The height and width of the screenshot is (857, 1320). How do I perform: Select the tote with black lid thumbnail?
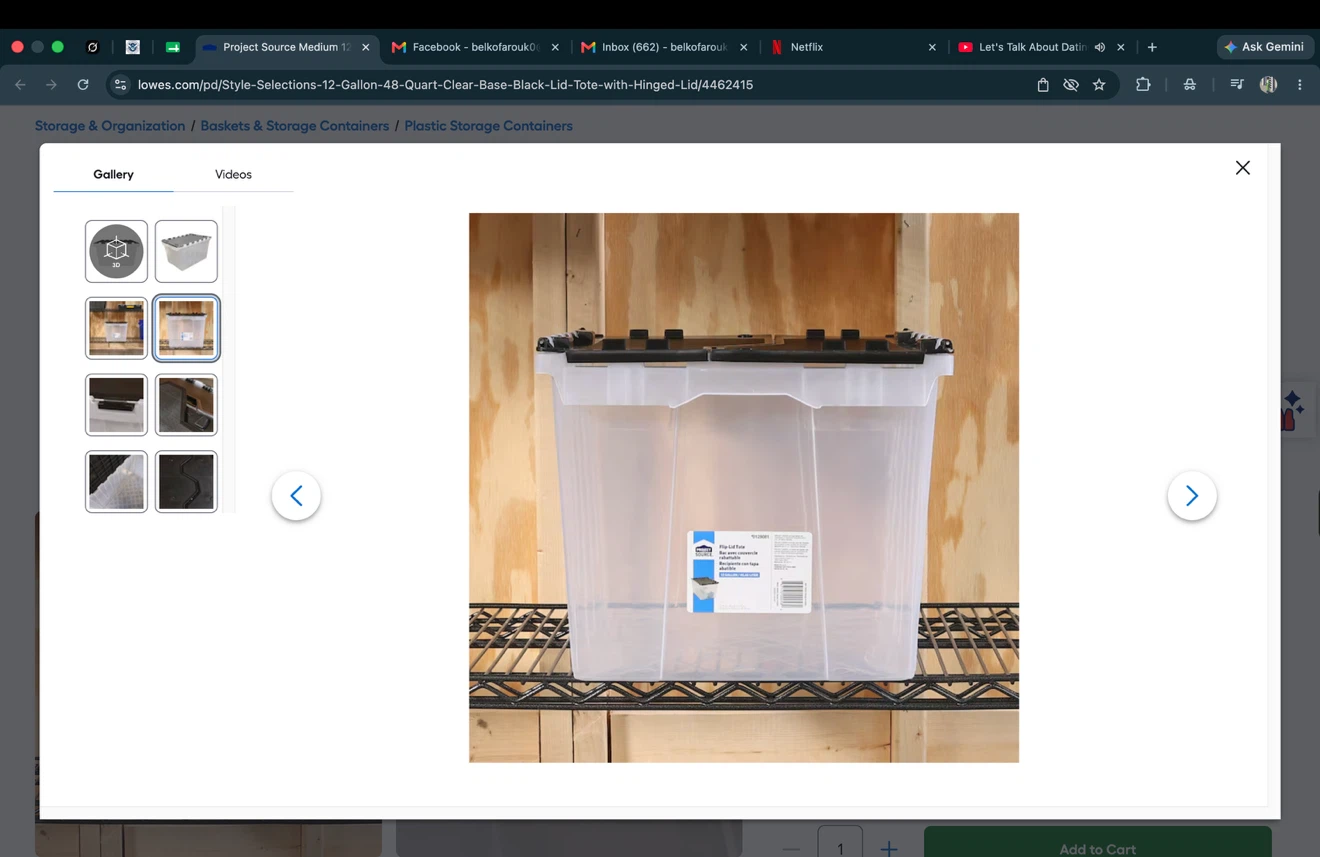tap(186, 251)
